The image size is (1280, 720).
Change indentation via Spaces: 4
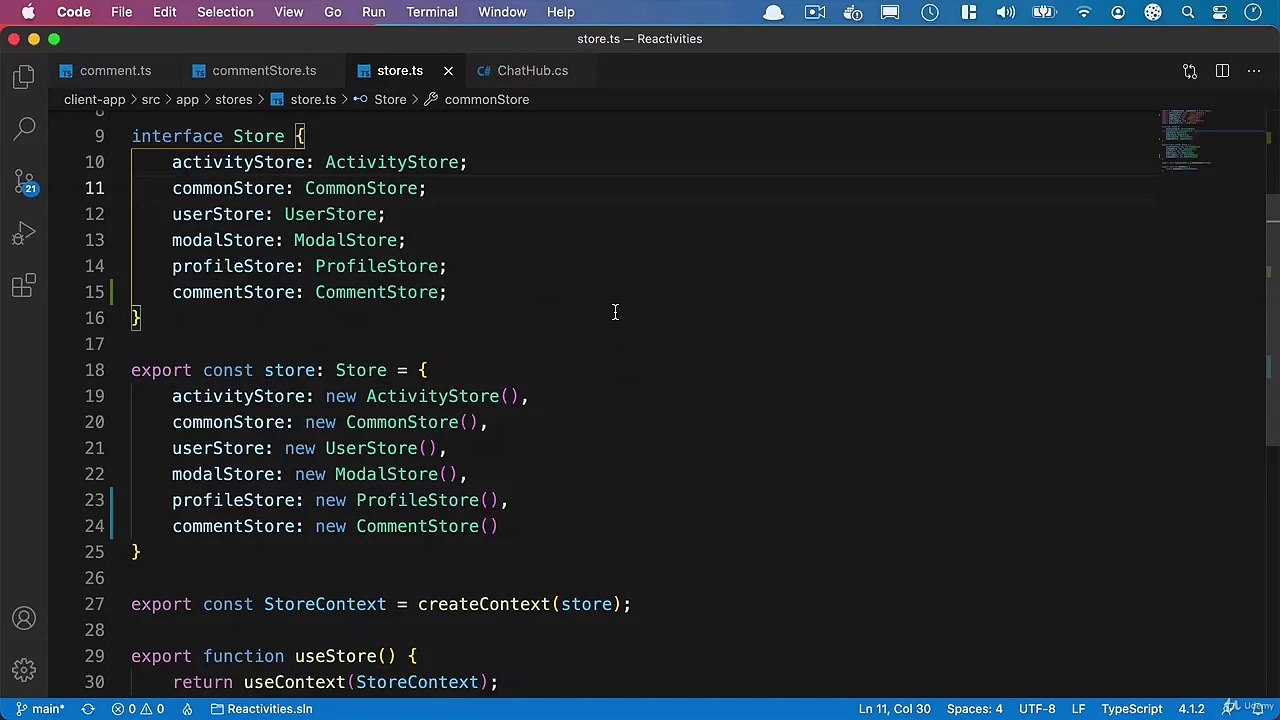coord(974,709)
